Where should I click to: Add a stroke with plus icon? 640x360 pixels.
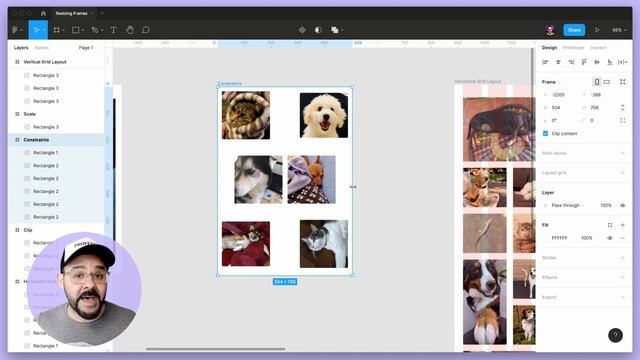click(x=622, y=258)
